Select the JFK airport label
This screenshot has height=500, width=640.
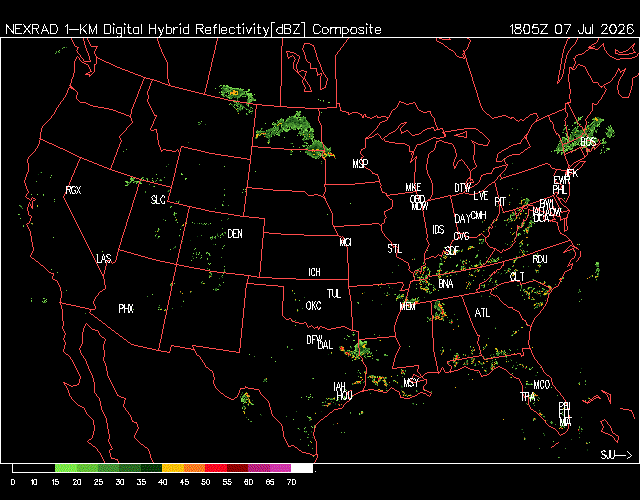click(572, 173)
